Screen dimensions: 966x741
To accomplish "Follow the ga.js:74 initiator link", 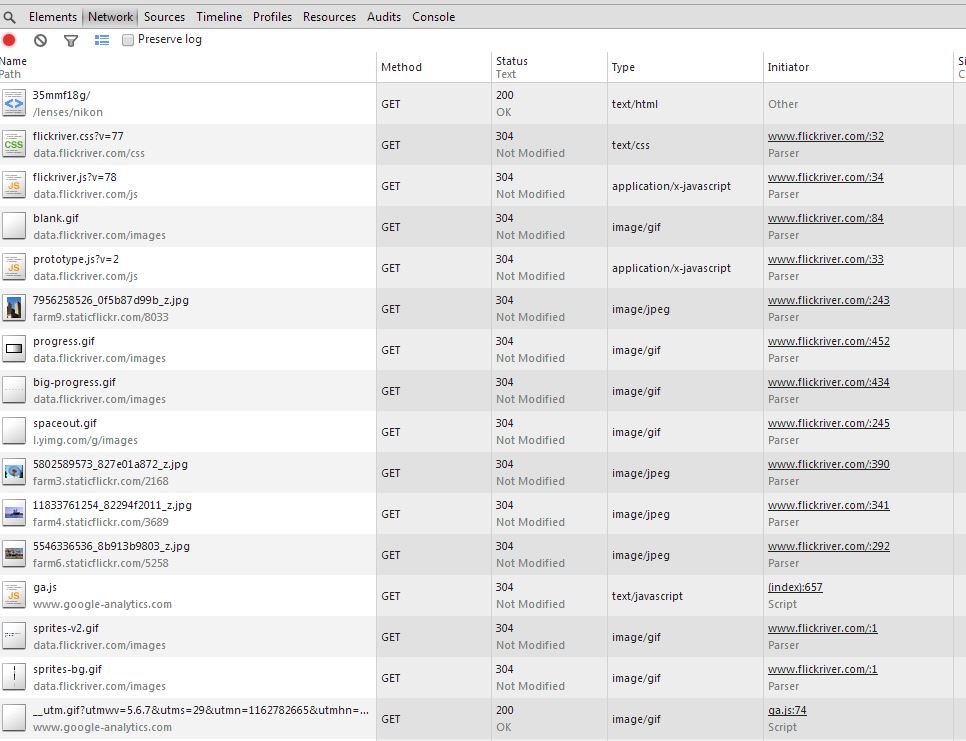I will (x=787, y=711).
